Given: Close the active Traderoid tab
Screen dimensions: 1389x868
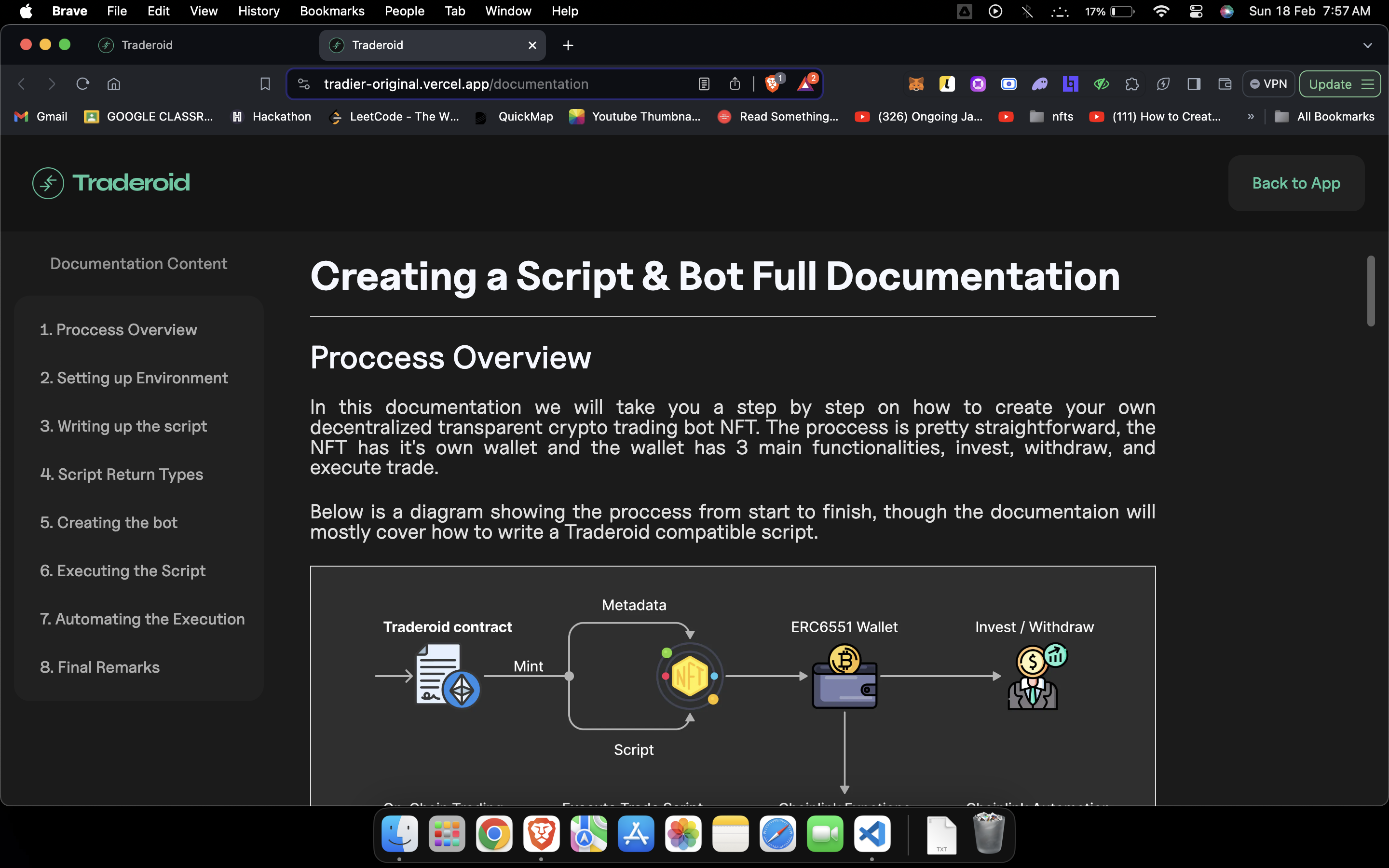Looking at the screenshot, I should 532,45.
